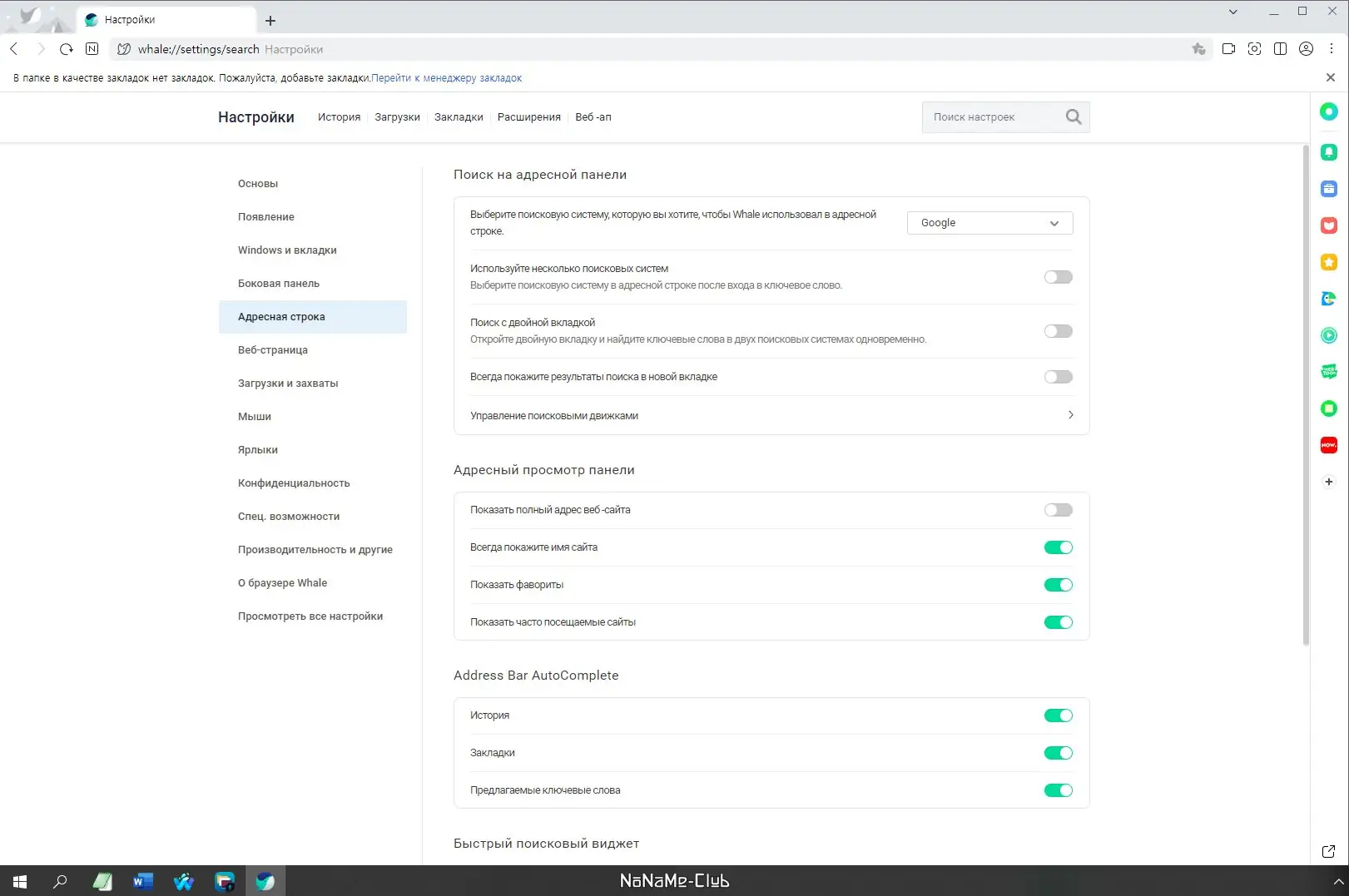Dismiss the bookmarks bar notice with X
Image resolution: width=1349 pixels, height=896 pixels.
pos(1331,77)
